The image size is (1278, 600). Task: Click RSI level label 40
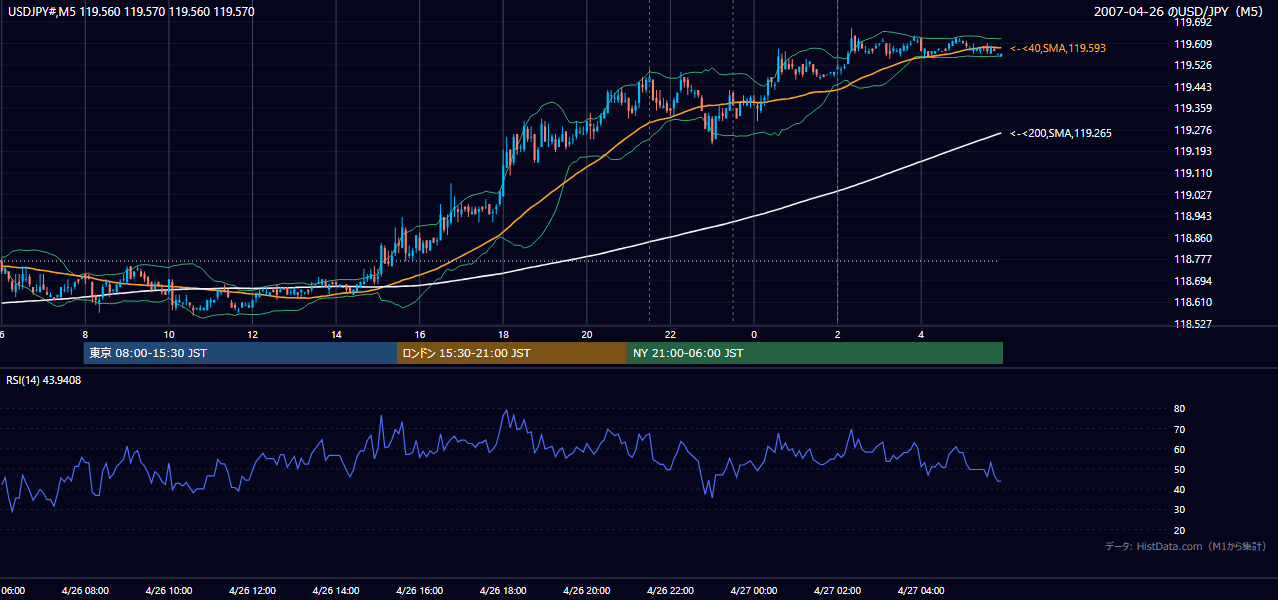click(x=1179, y=489)
